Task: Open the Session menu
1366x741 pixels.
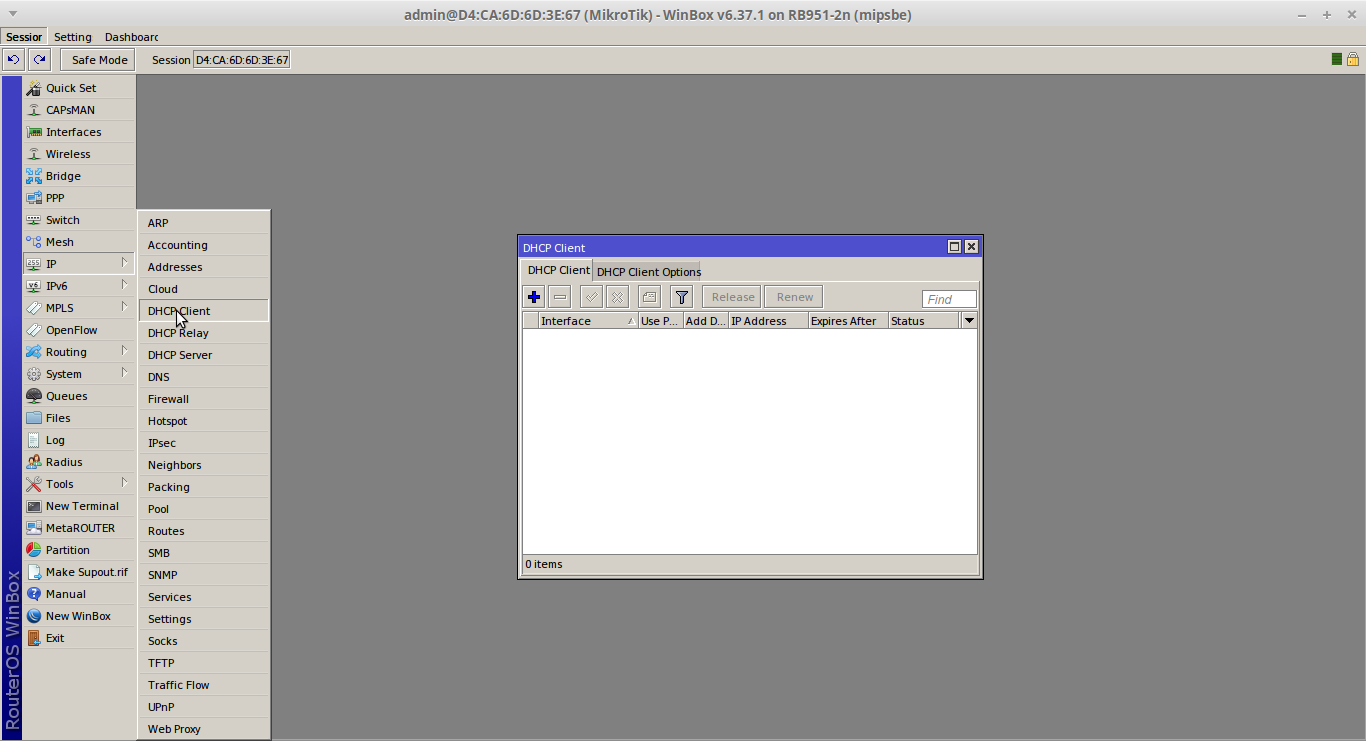Action: click(24, 37)
